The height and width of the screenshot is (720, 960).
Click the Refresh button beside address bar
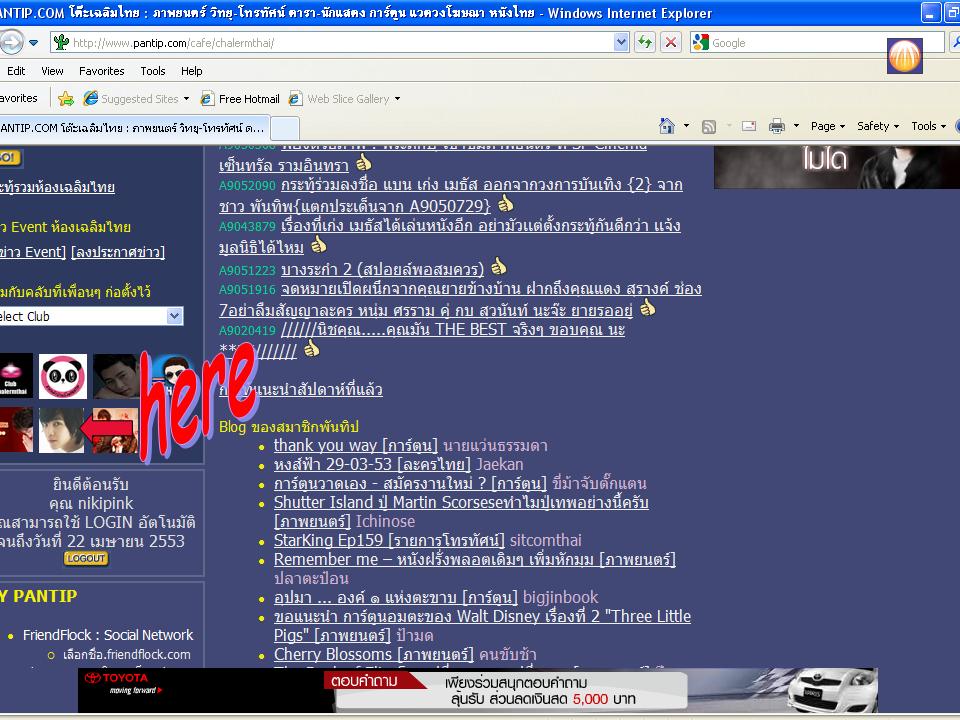click(645, 42)
